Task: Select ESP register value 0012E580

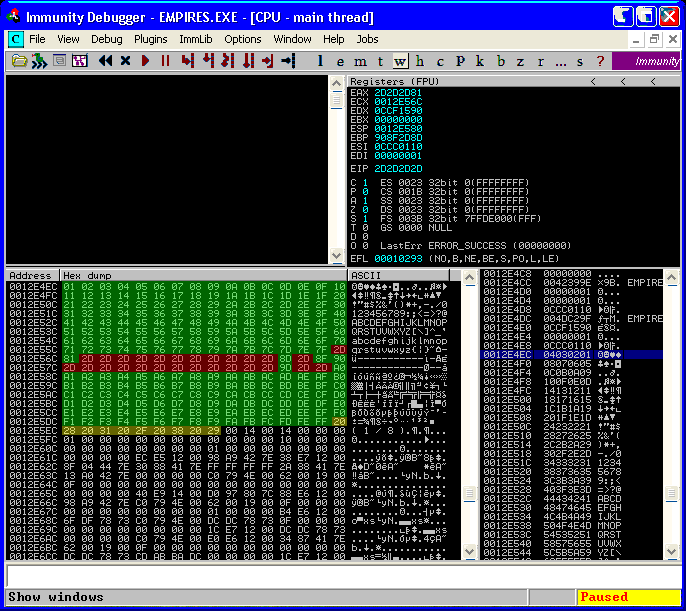Action: pyautogui.click(x=398, y=129)
